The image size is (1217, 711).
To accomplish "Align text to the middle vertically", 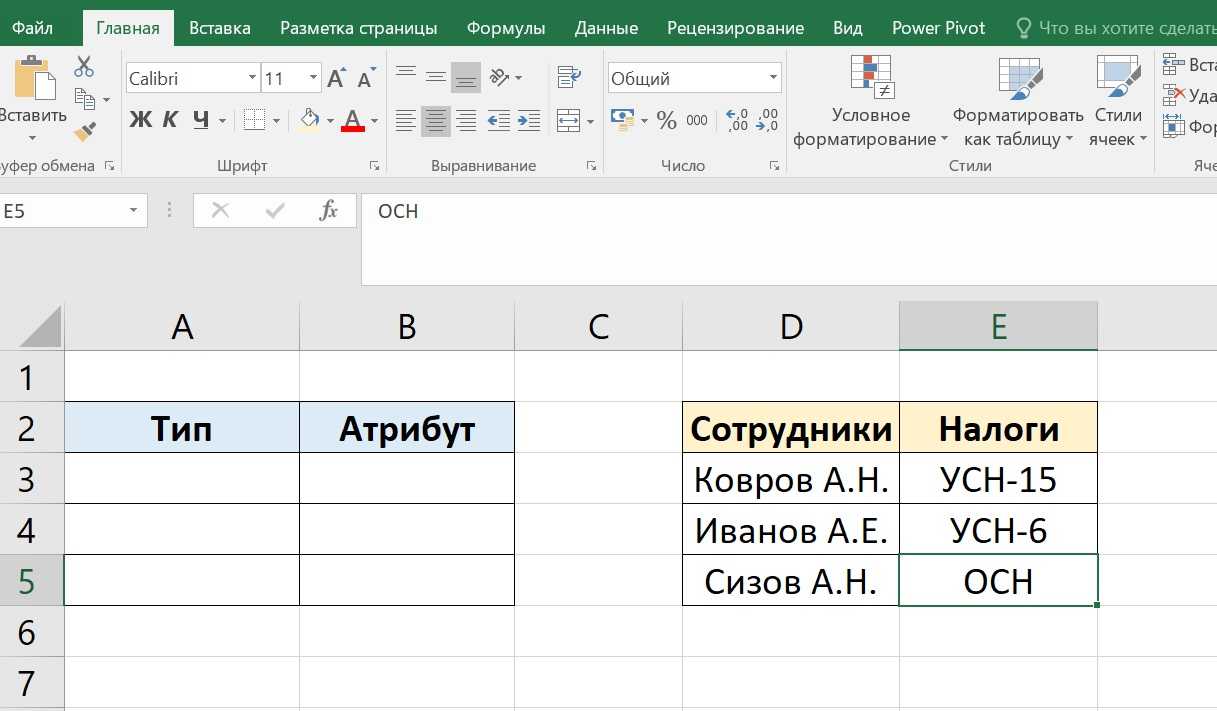I will click(x=435, y=77).
